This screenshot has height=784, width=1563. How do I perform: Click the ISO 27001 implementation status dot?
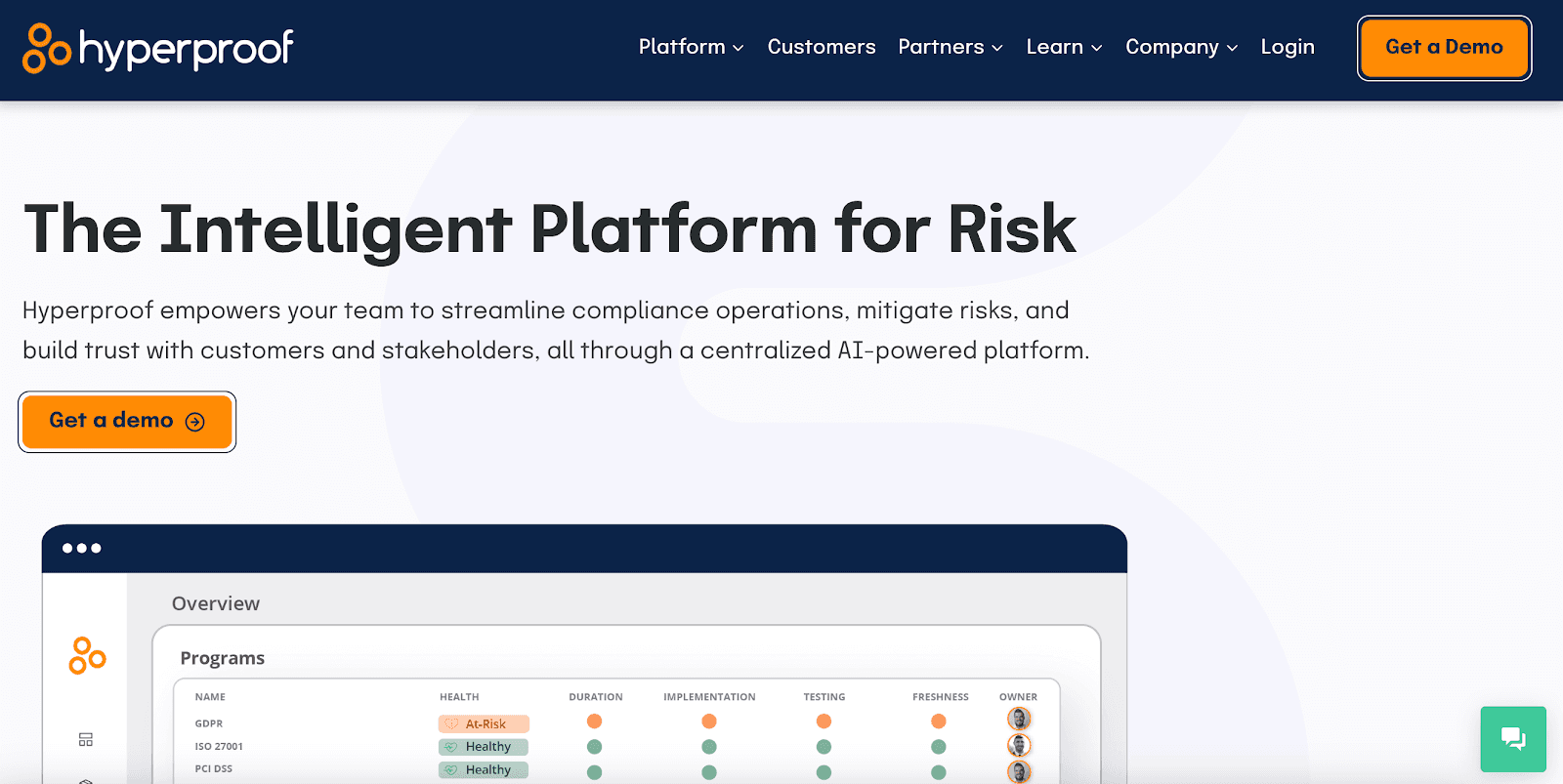[x=709, y=747]
